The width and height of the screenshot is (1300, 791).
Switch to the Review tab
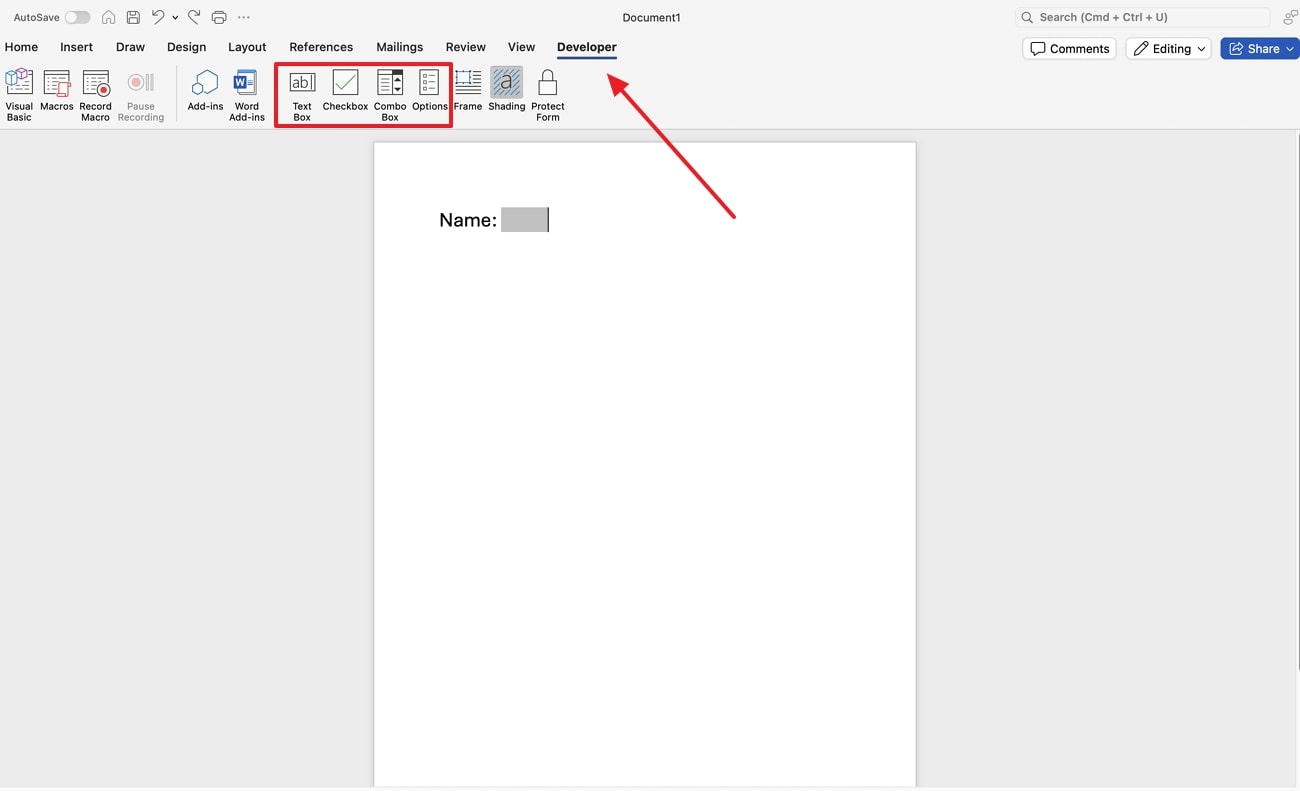[465, 47]
